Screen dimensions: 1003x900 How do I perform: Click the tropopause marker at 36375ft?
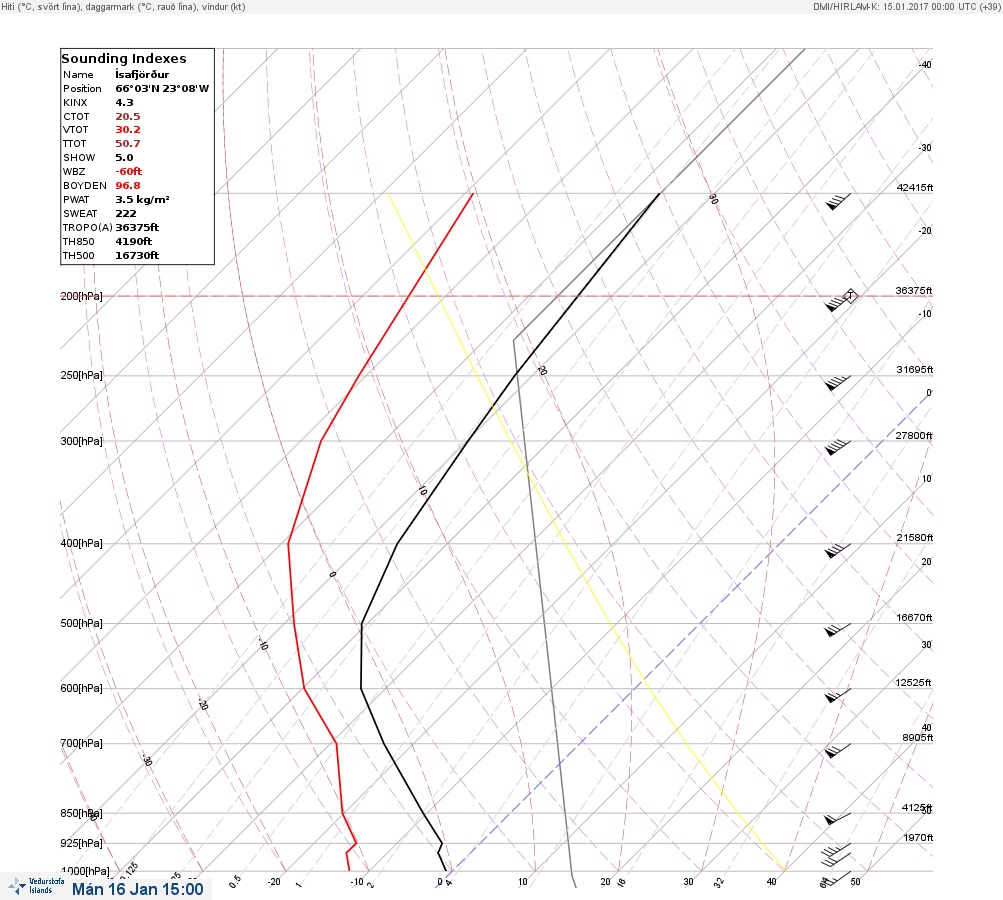850,296
